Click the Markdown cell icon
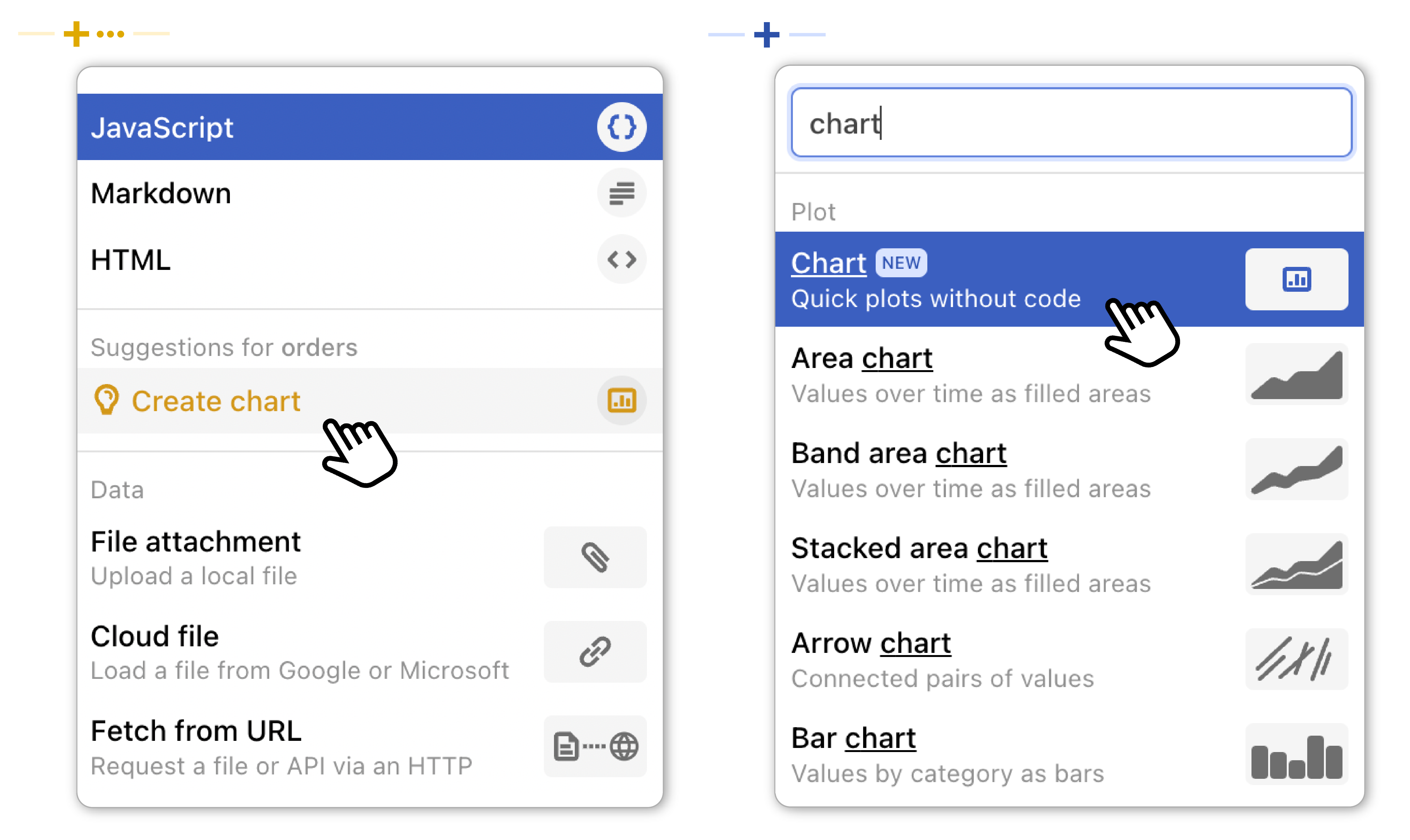Image resolution: width=1410 pixels, height=840 pixels. pyautogui.click(x=621, y=193)
